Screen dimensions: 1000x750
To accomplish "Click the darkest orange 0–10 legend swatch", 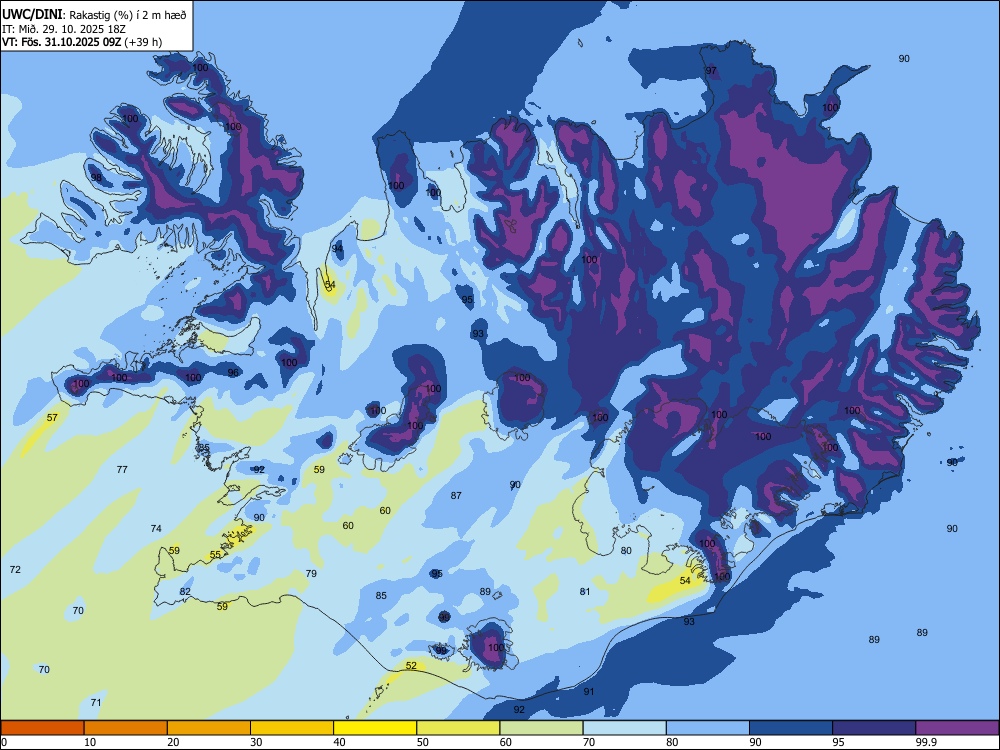I will [42, 728].
